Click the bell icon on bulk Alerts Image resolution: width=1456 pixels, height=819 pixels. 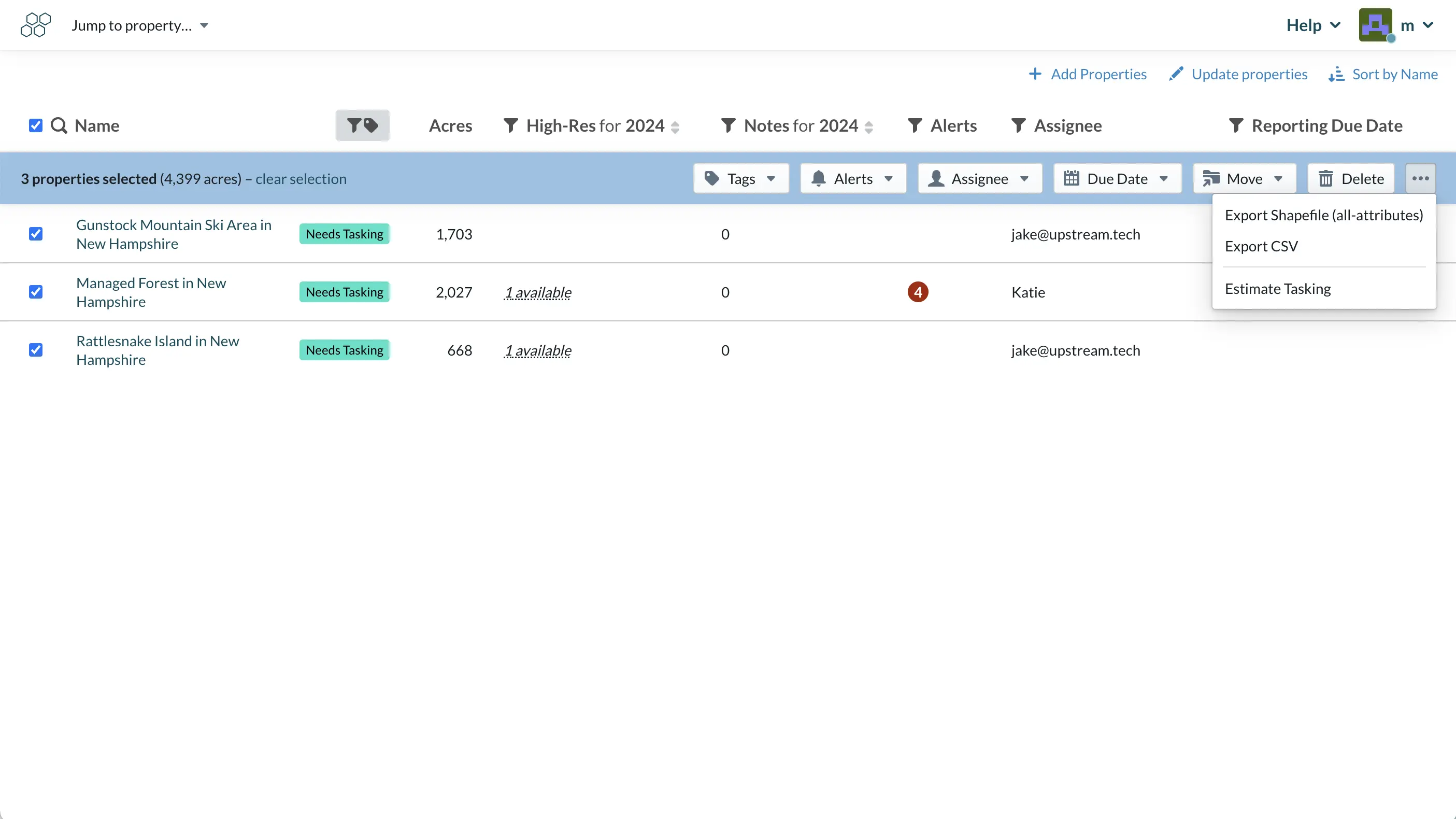(819, 179)
